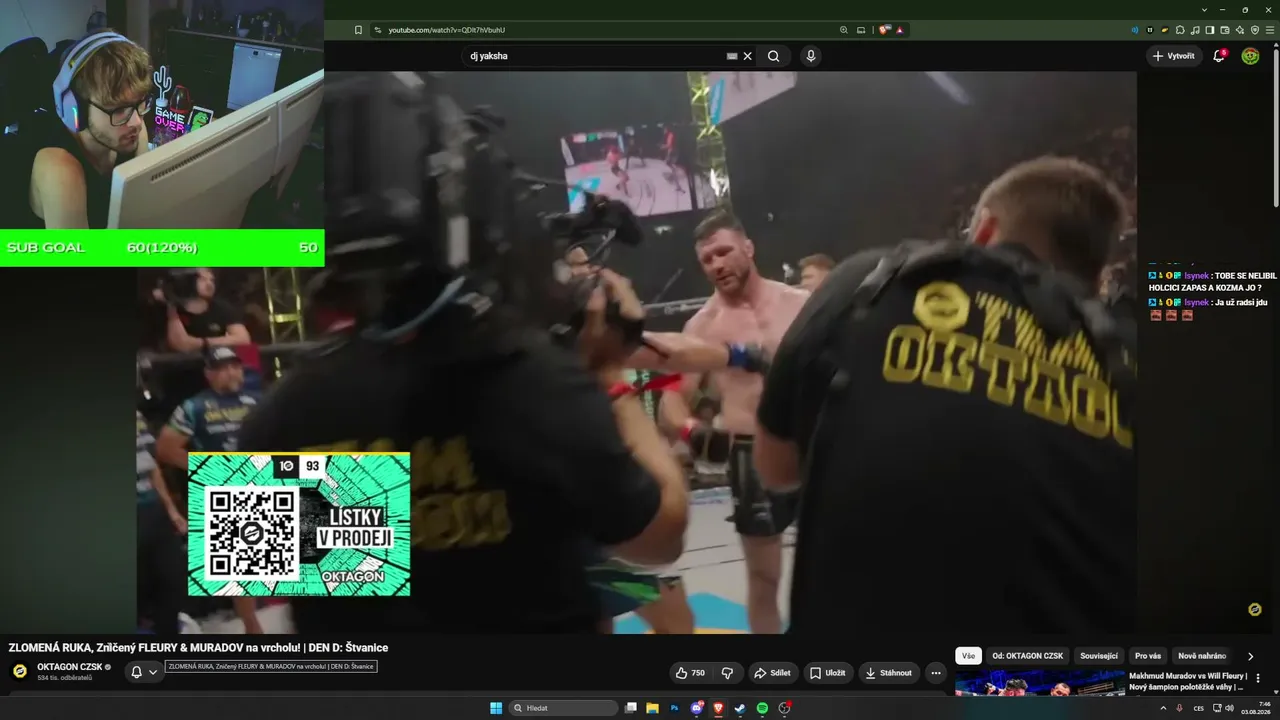This screenshot has height=720, width=1280.
Task: Open Brave Rewards triangle icon
Action: [900, 30]
